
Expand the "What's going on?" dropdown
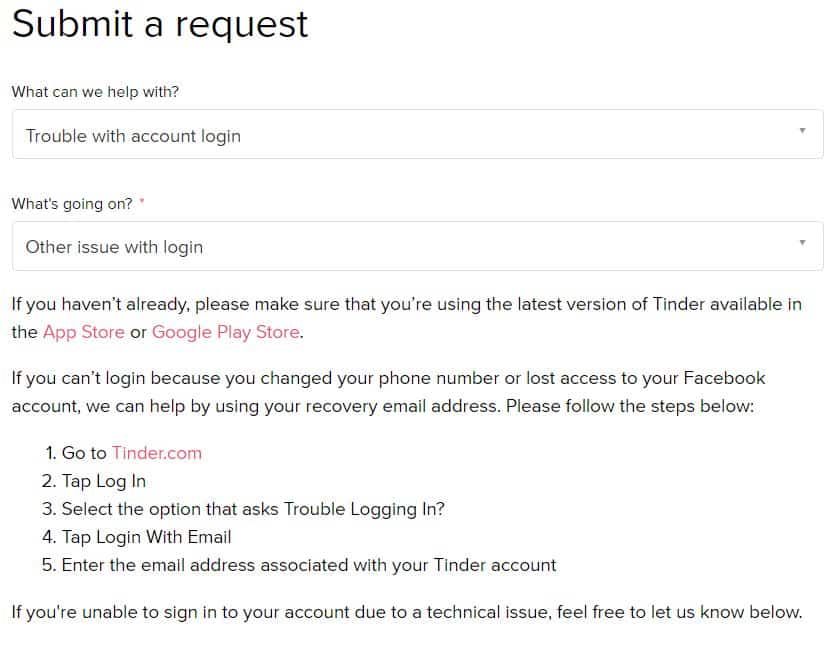416,246
